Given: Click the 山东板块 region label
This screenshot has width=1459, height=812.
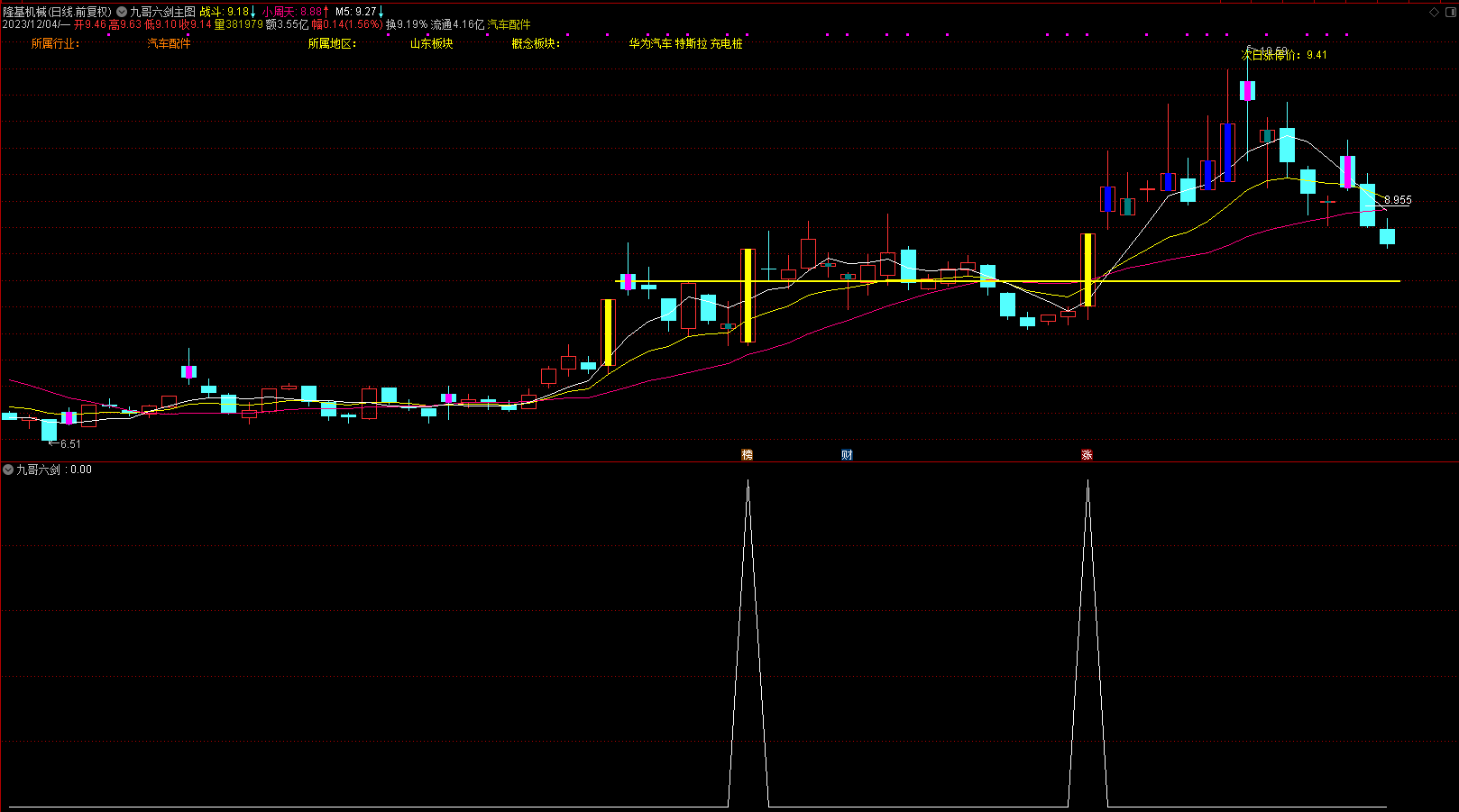Looking at the screenshot, I should (x=431, y=43).
